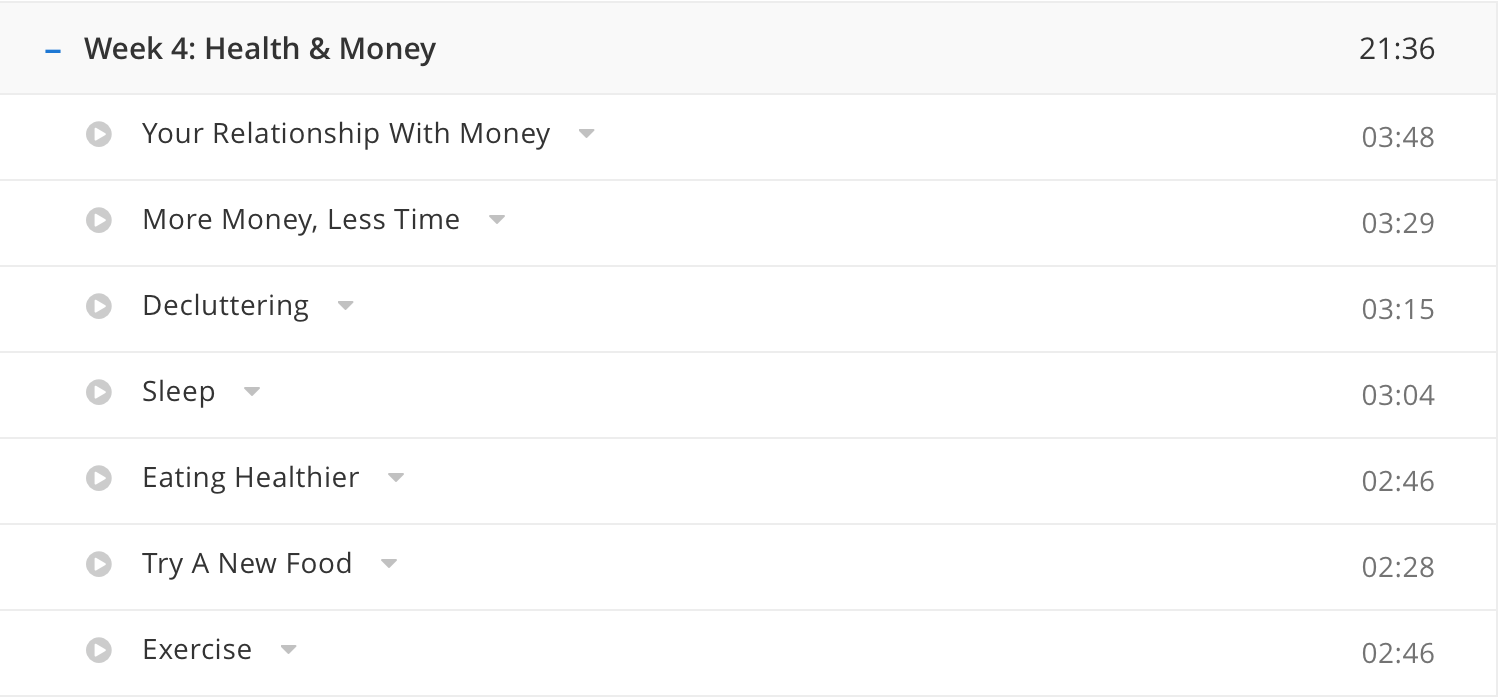Click the Week 4: Health & Money heading
This screenshot has height=698, width=1502.
coord(260,49)
